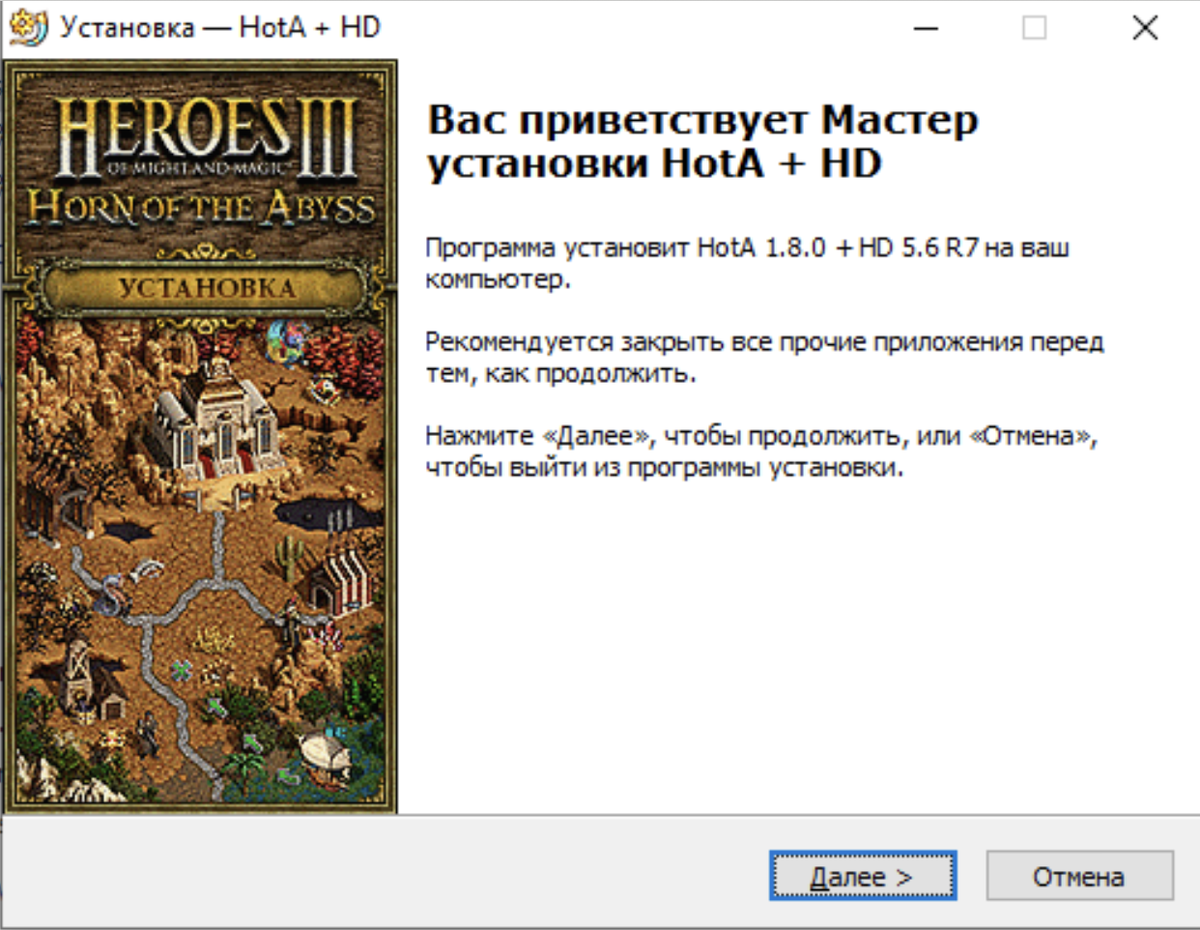The image size is (1200, 930).
Task: Click the Далее button to continue
Action: point(862,876)
